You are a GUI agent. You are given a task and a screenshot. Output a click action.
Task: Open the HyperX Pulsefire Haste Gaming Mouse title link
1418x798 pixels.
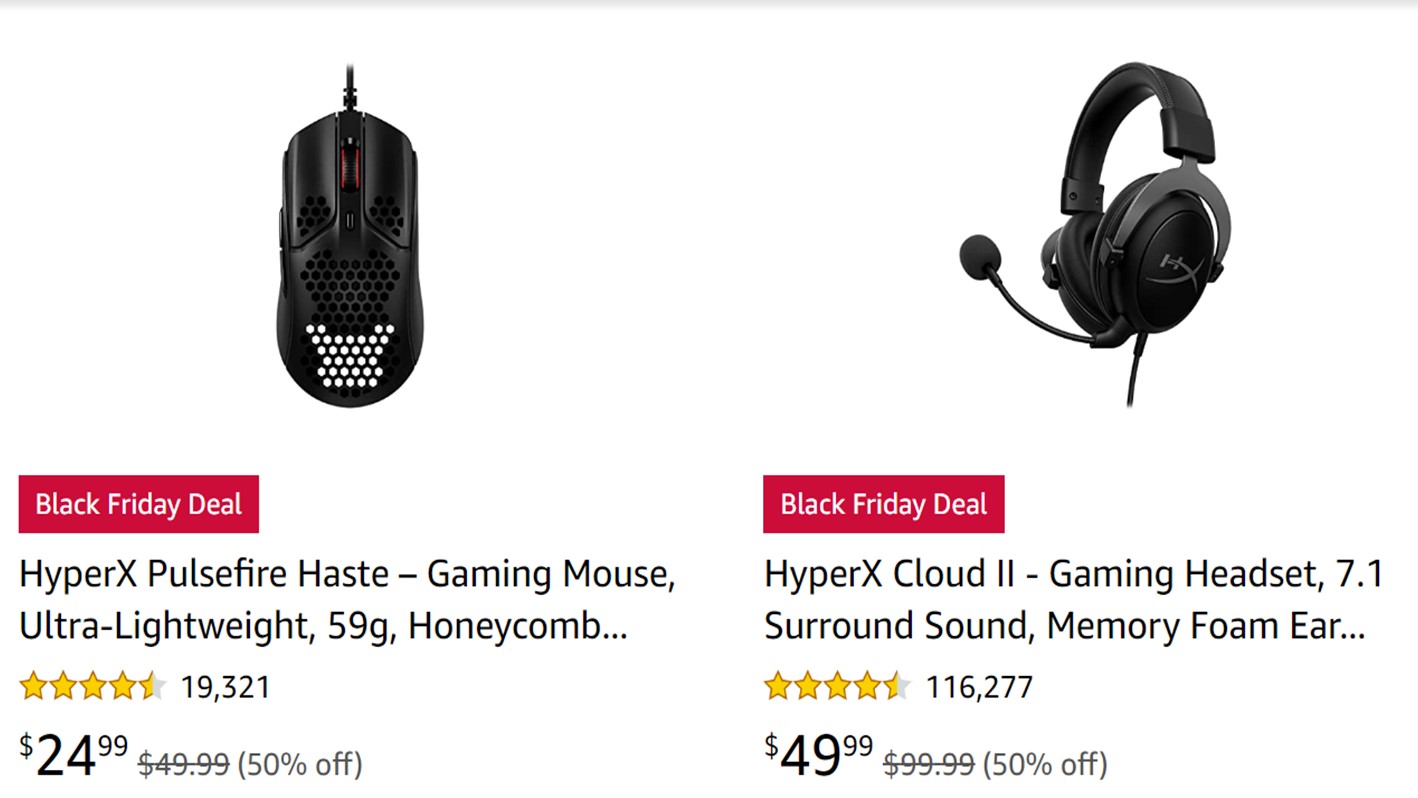tap(347, 600)
